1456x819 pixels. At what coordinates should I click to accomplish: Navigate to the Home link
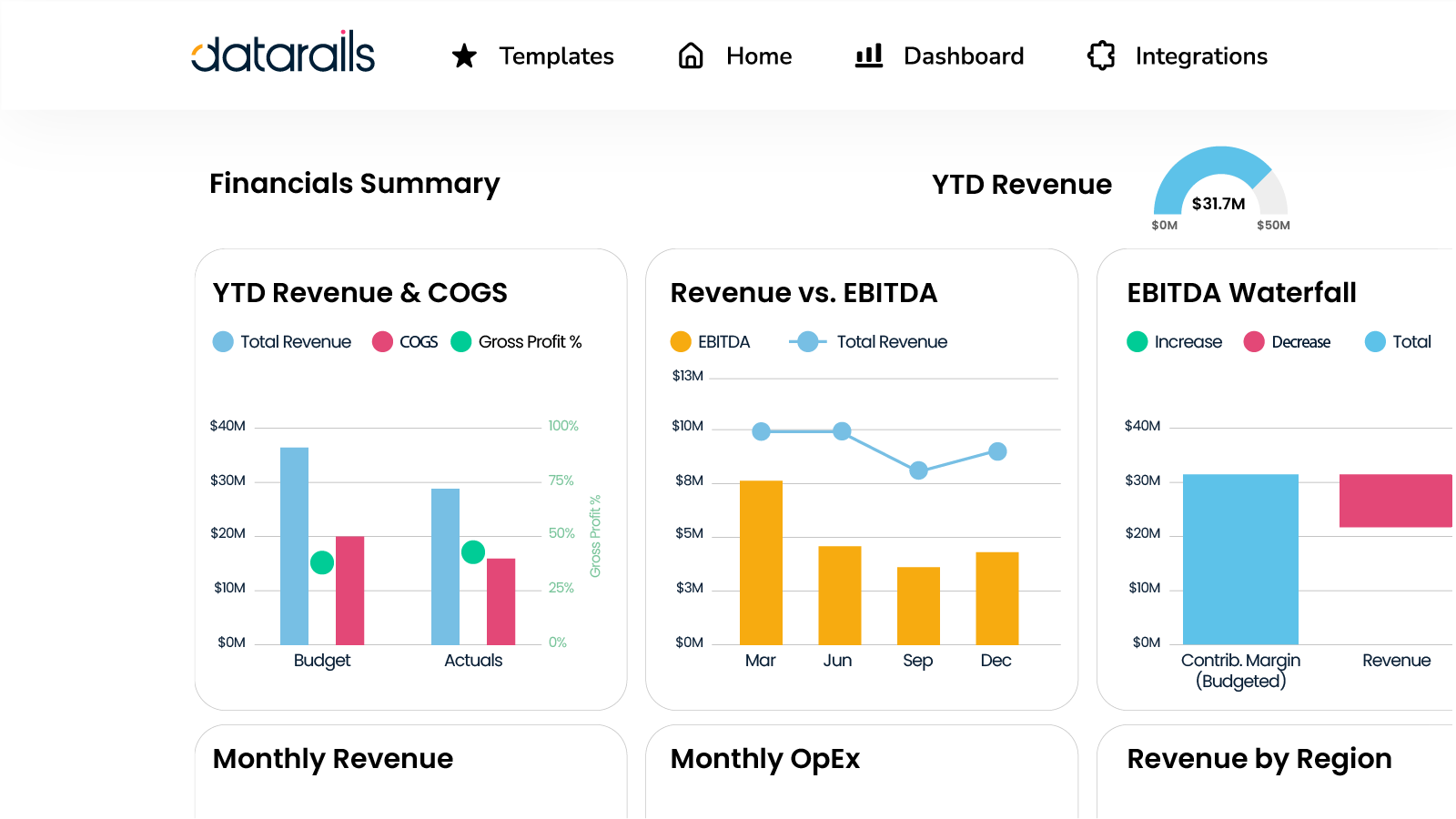(759, 56)
